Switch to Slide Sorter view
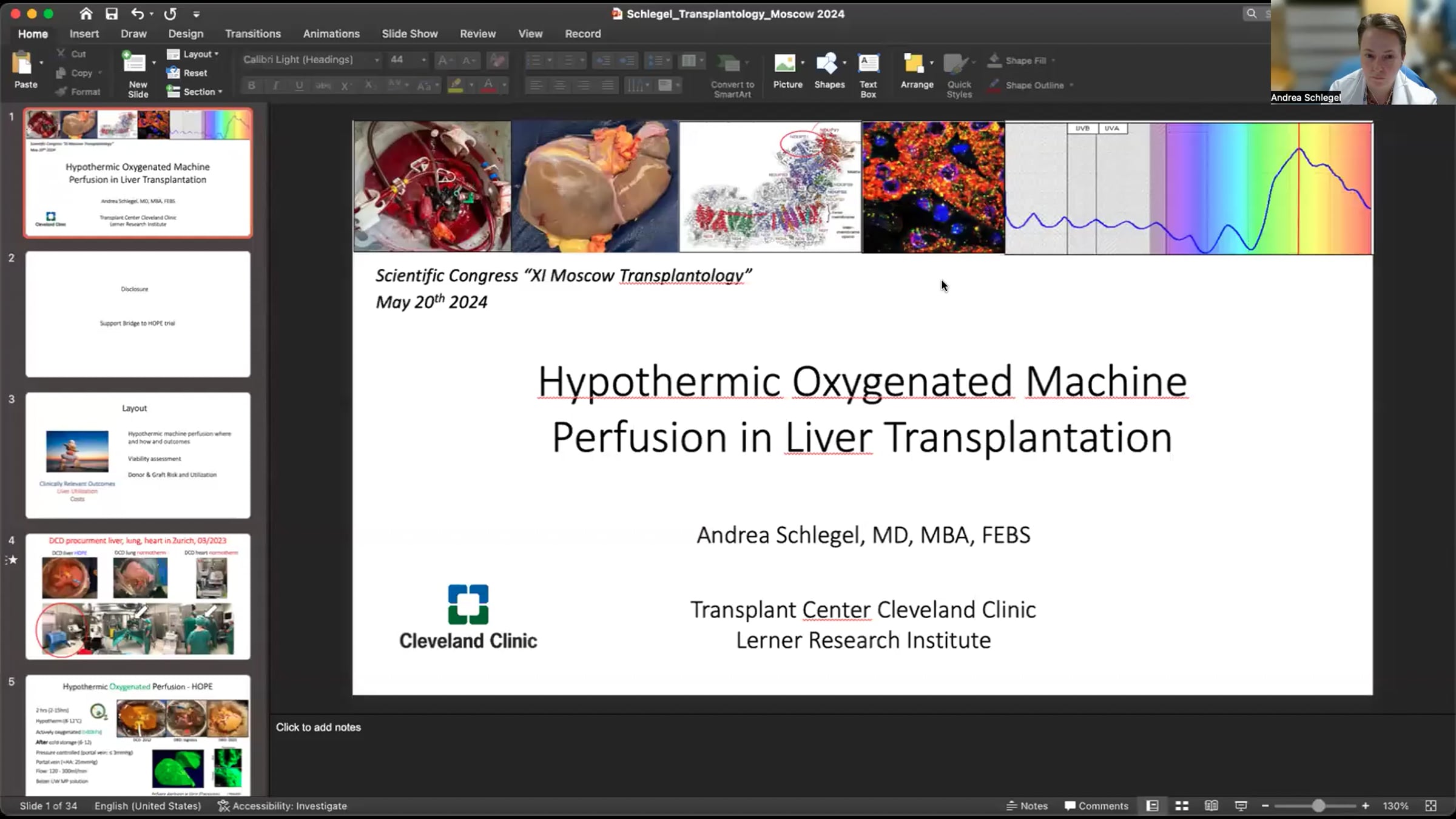Image resolution: width=1456 pixels, height=819 pixels. pyautogui.click(x=1181, y=806)
